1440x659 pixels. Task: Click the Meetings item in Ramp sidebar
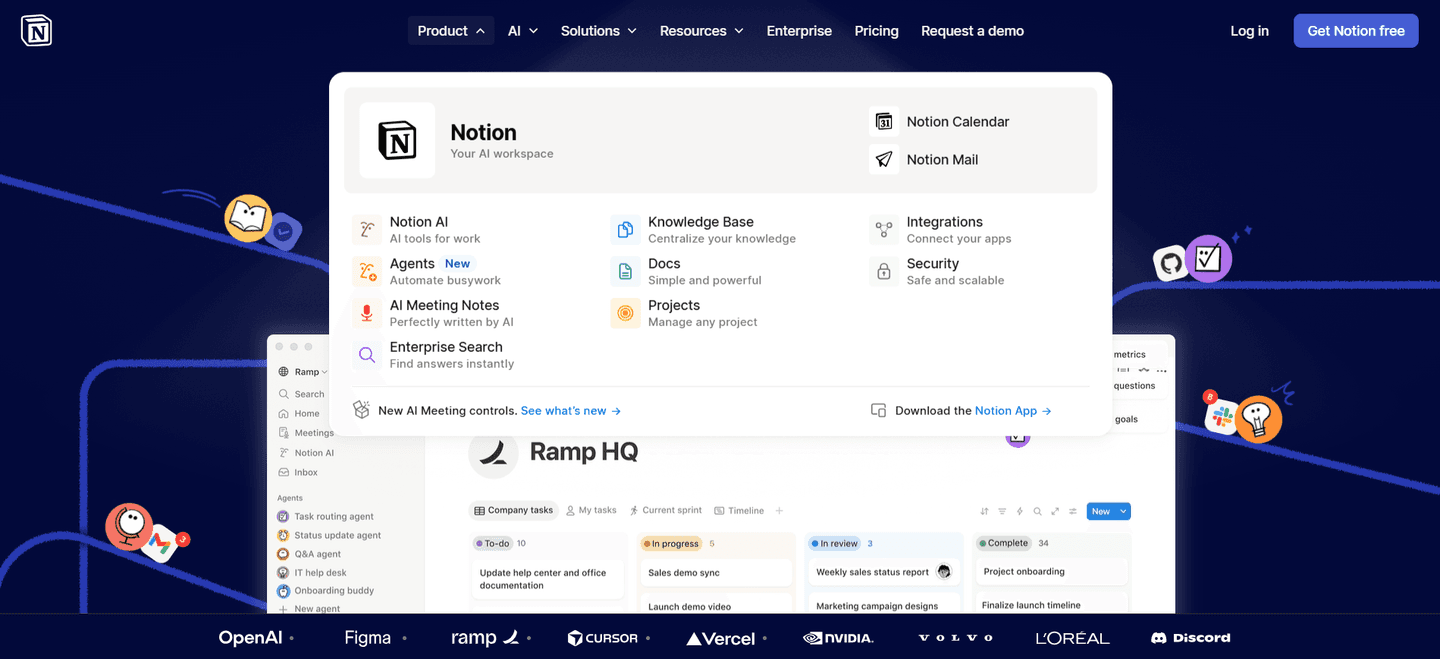[307, 433]
